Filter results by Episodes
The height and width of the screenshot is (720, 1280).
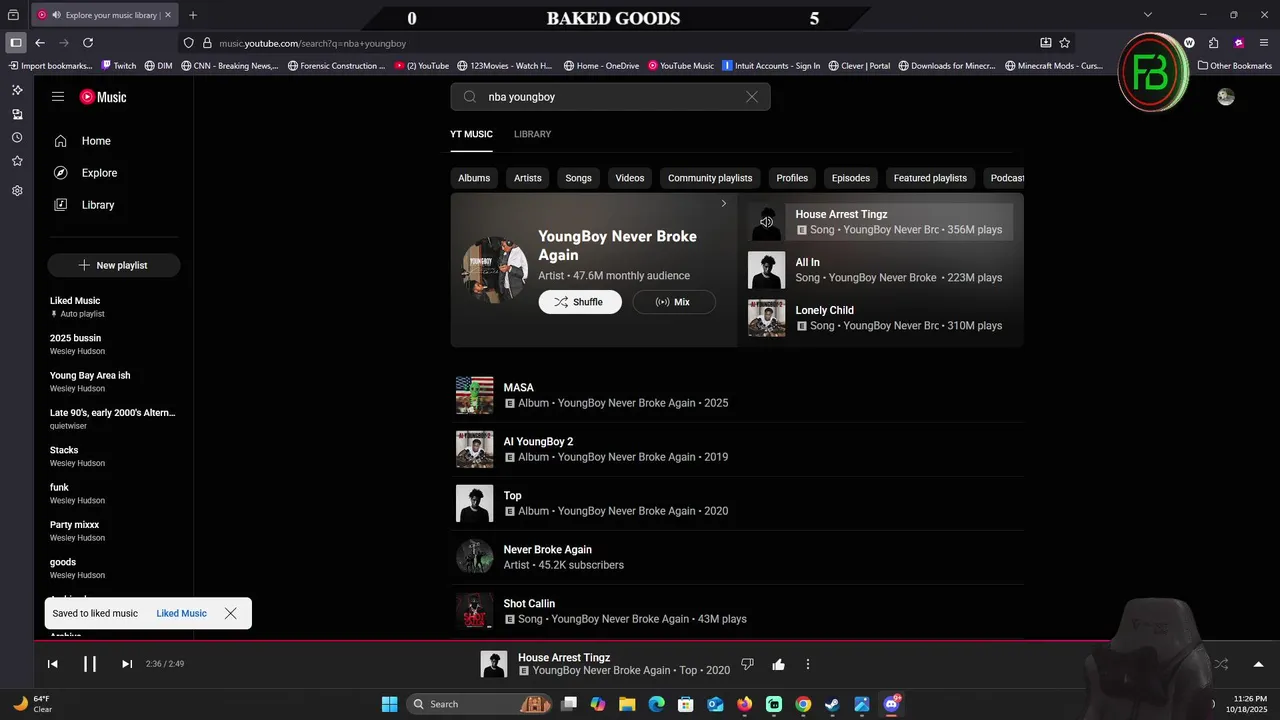point(851,178)
